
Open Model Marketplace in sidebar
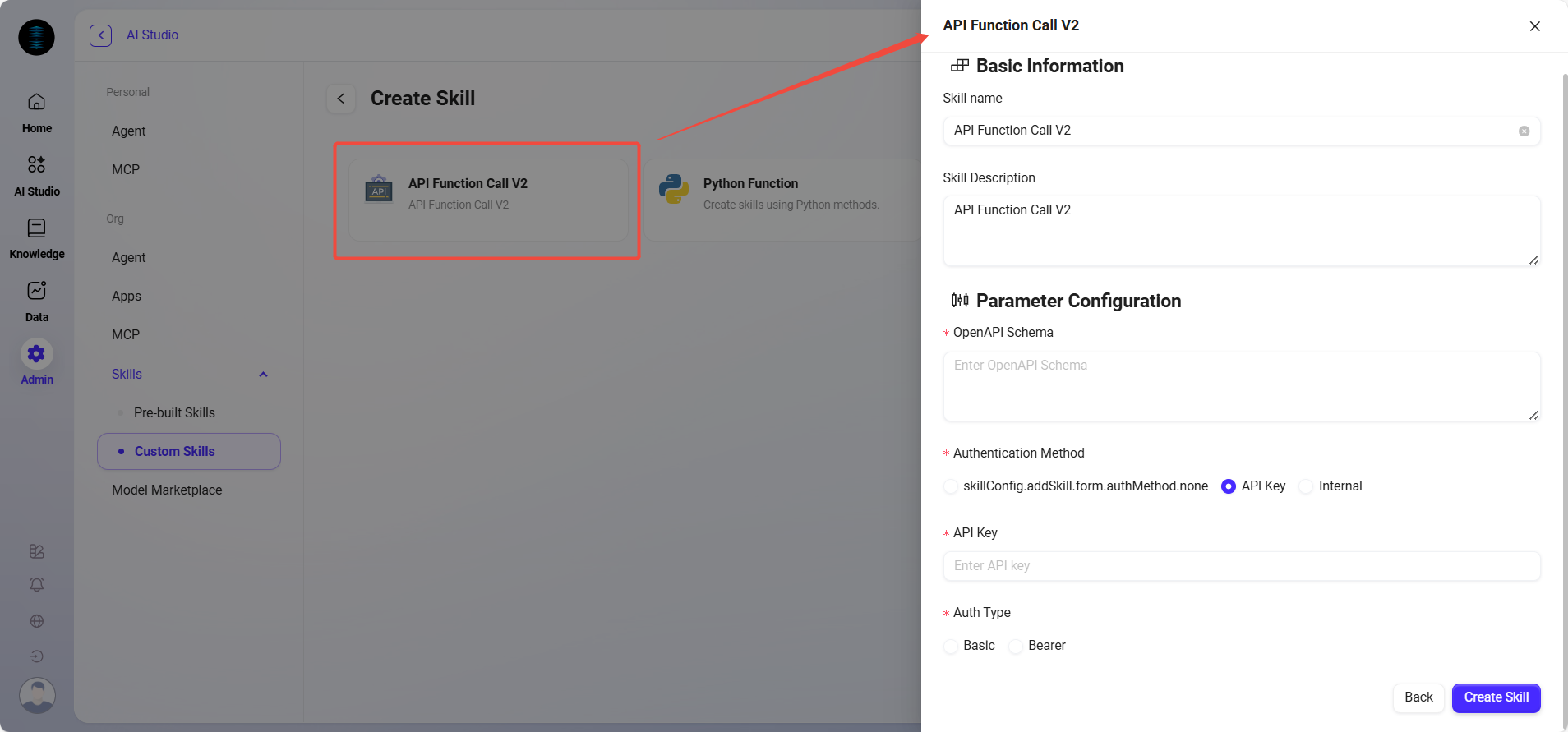point(167,490)
